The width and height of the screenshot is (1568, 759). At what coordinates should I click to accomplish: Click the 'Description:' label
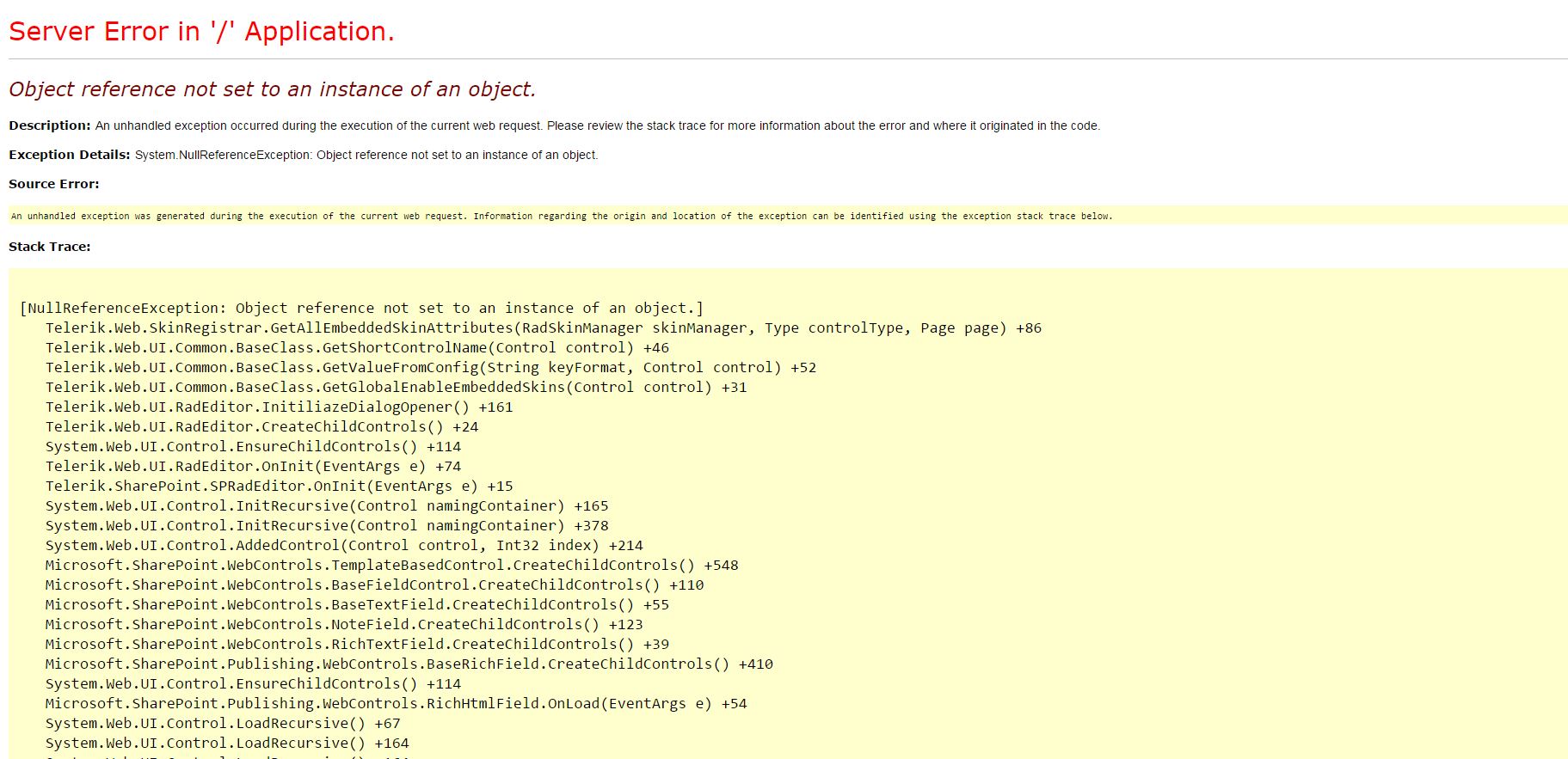point(49,125)
